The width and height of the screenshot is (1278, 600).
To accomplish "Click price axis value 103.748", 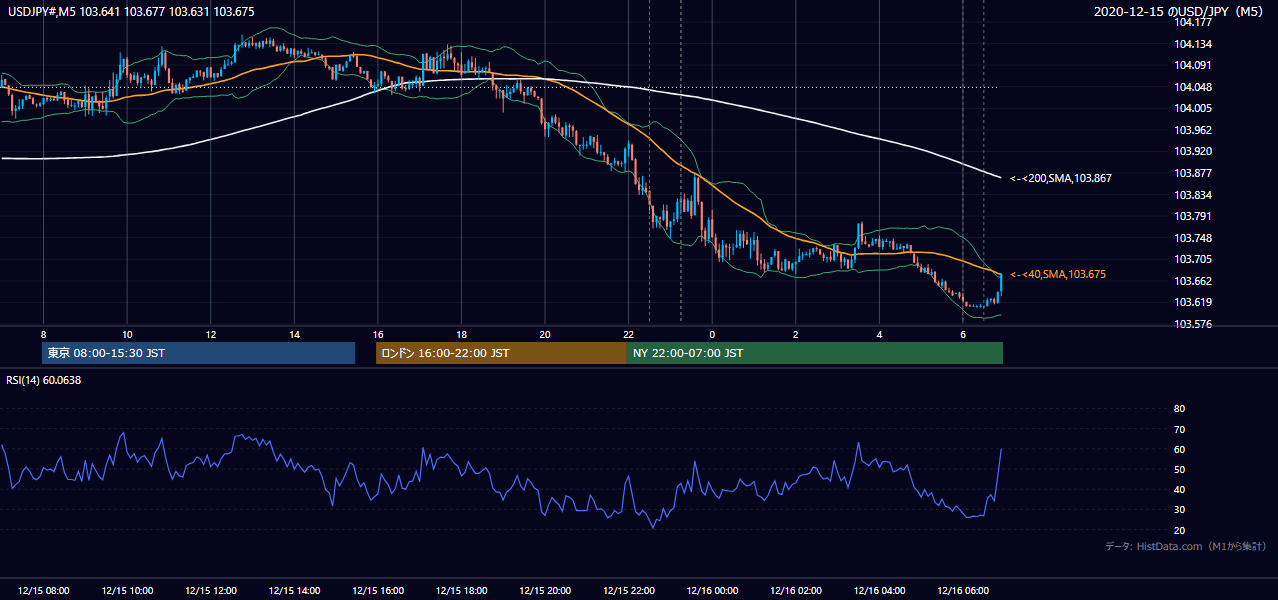I will 1193,238.
